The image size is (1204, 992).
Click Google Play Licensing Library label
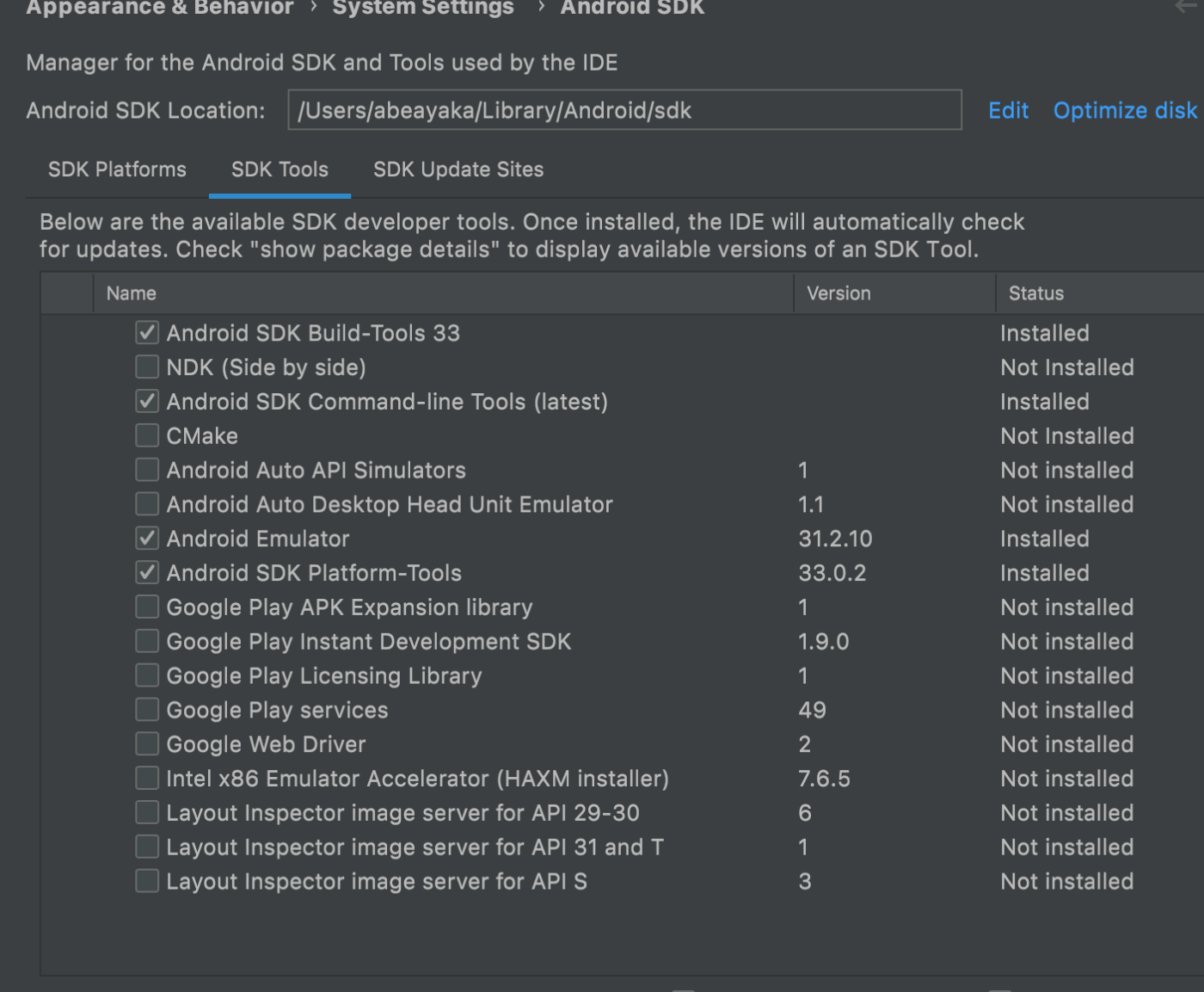coord(324,676)
